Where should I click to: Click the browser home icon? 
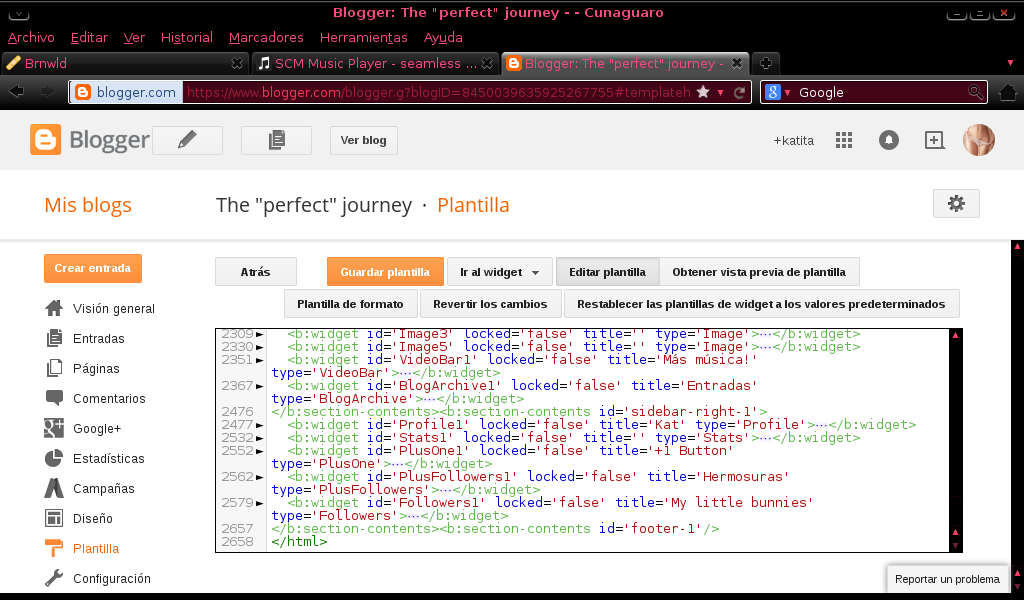pos(1008,92)
